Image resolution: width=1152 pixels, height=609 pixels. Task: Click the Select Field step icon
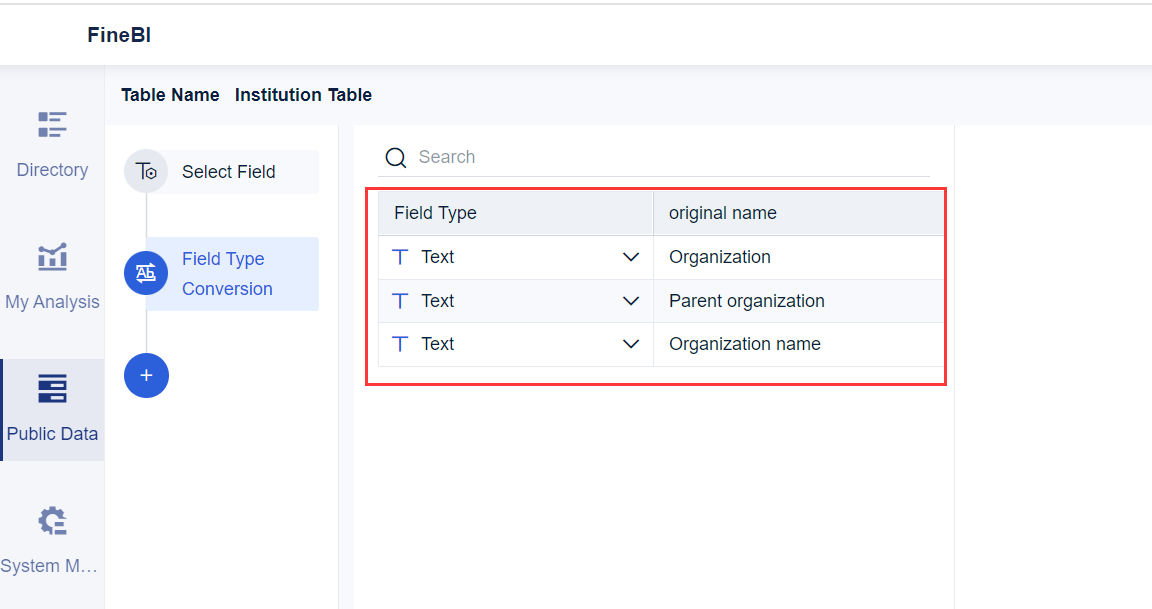(x=146, y=171)
